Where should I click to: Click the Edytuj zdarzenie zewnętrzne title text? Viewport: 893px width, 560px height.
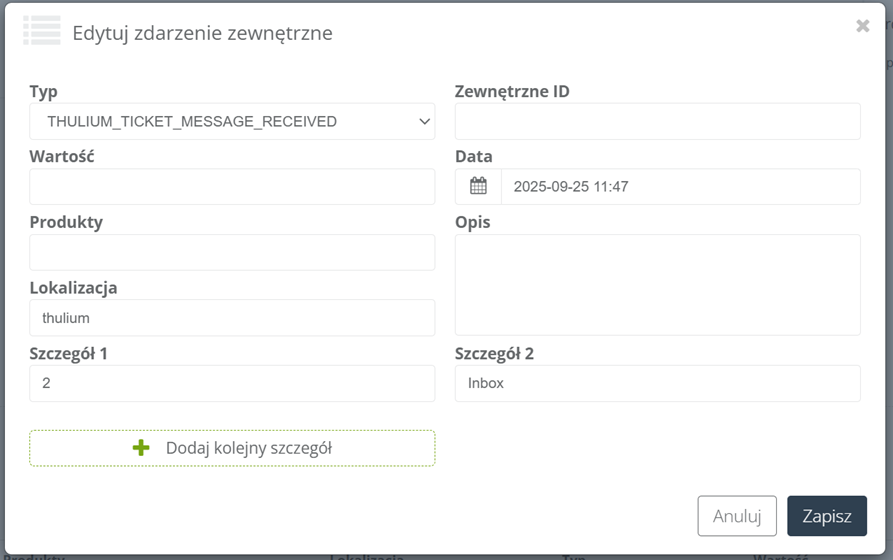click(202, 33)
